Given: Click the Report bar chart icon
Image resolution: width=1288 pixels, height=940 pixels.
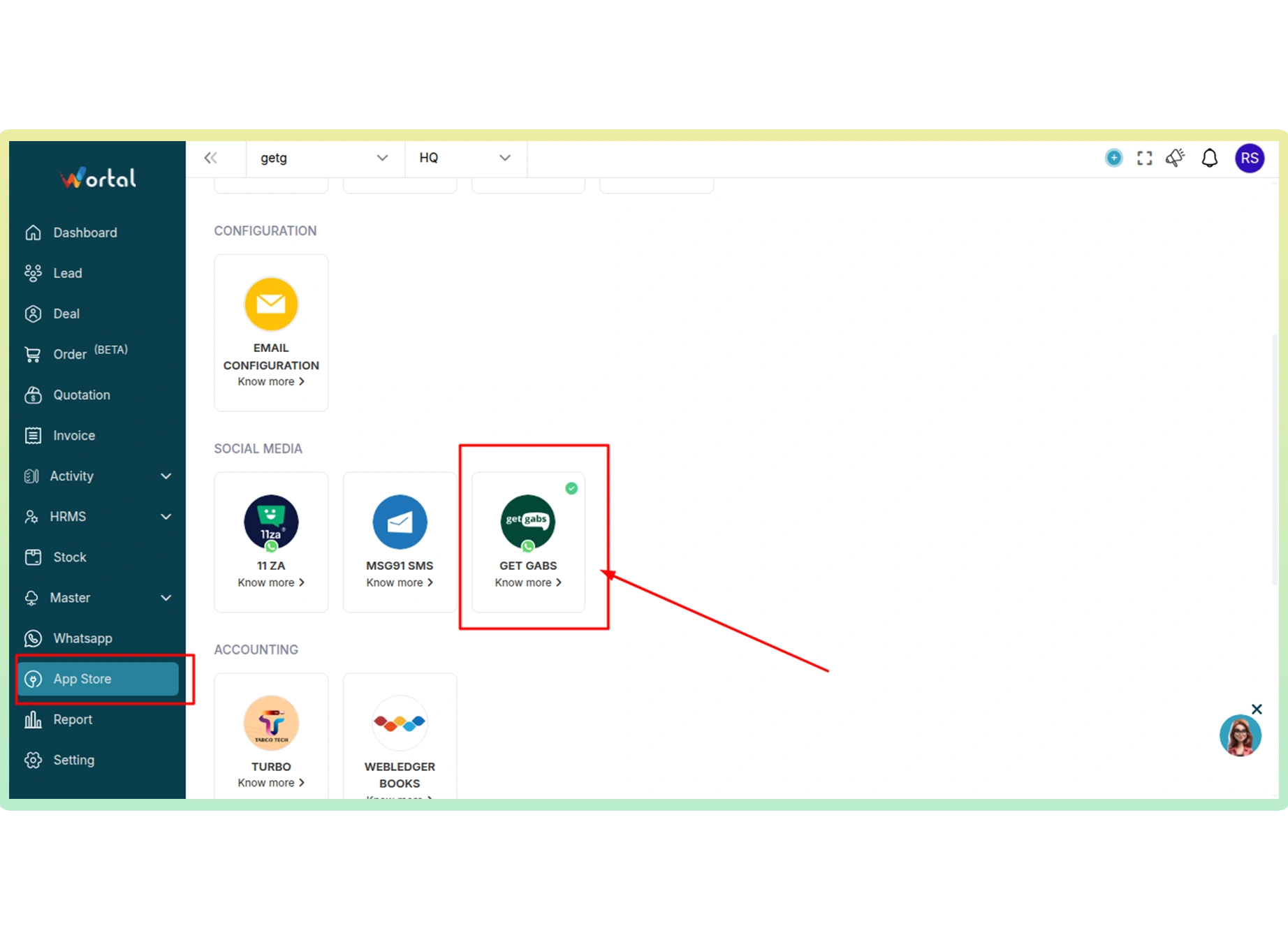Looking at the screenshot, I should click(33, 719).
